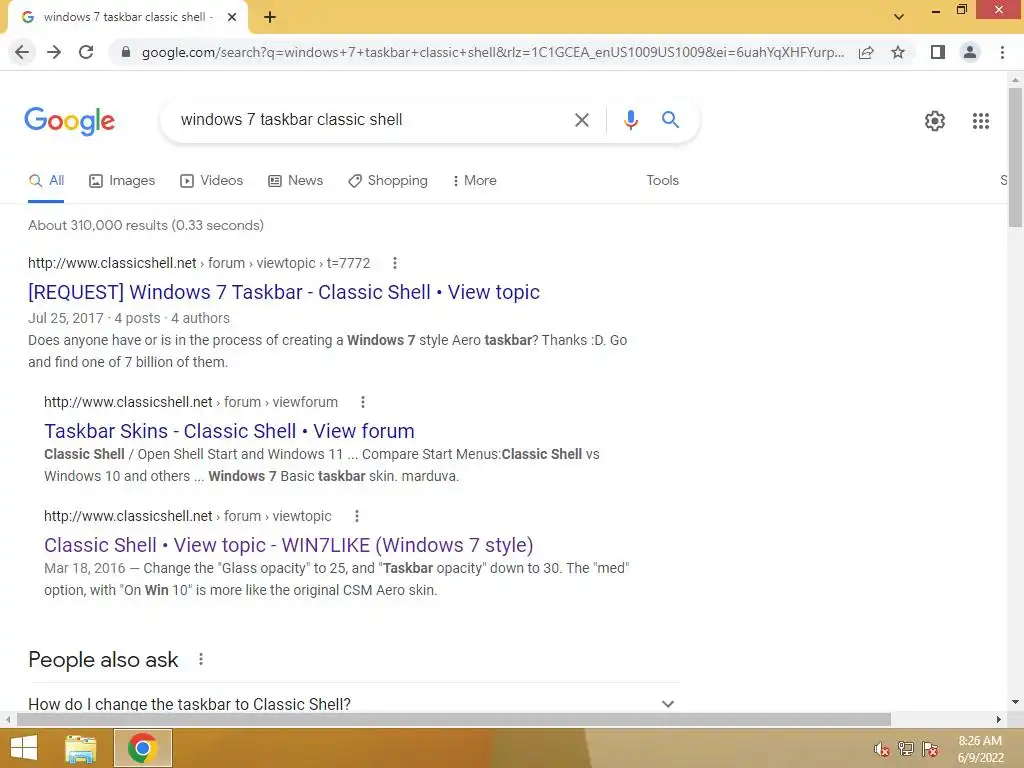Click the muted volume tray icon
The image size is (1024, 768).
point(882,749)
